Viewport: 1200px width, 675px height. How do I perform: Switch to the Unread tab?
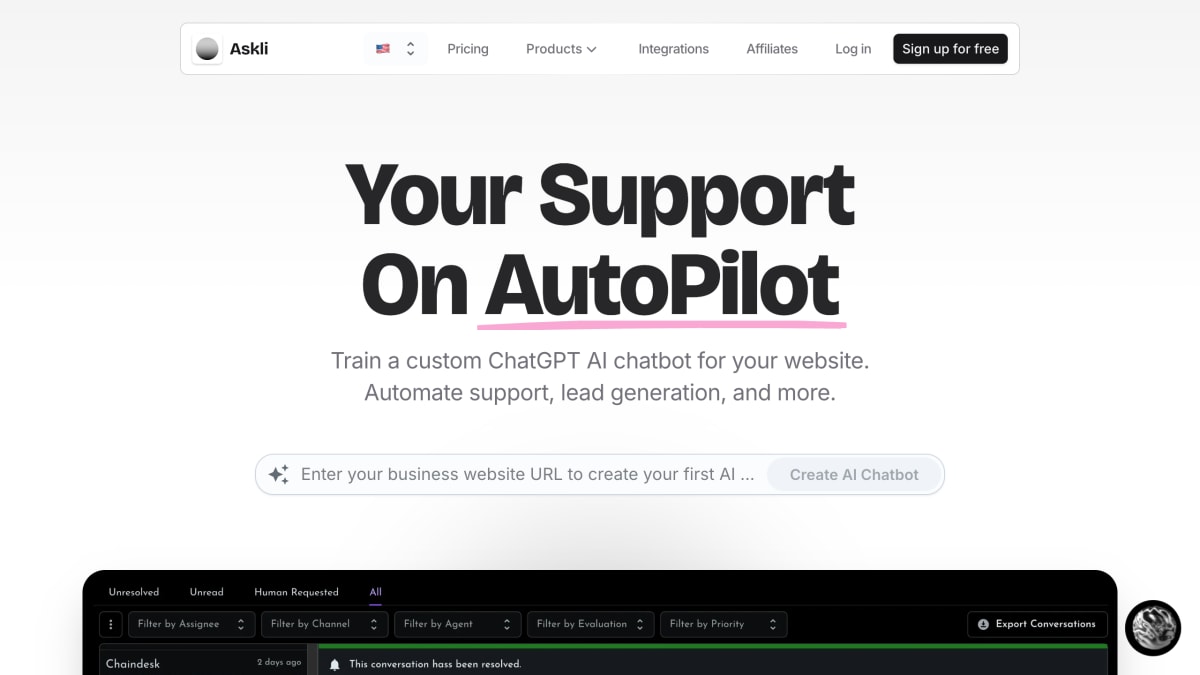point(207,592)
